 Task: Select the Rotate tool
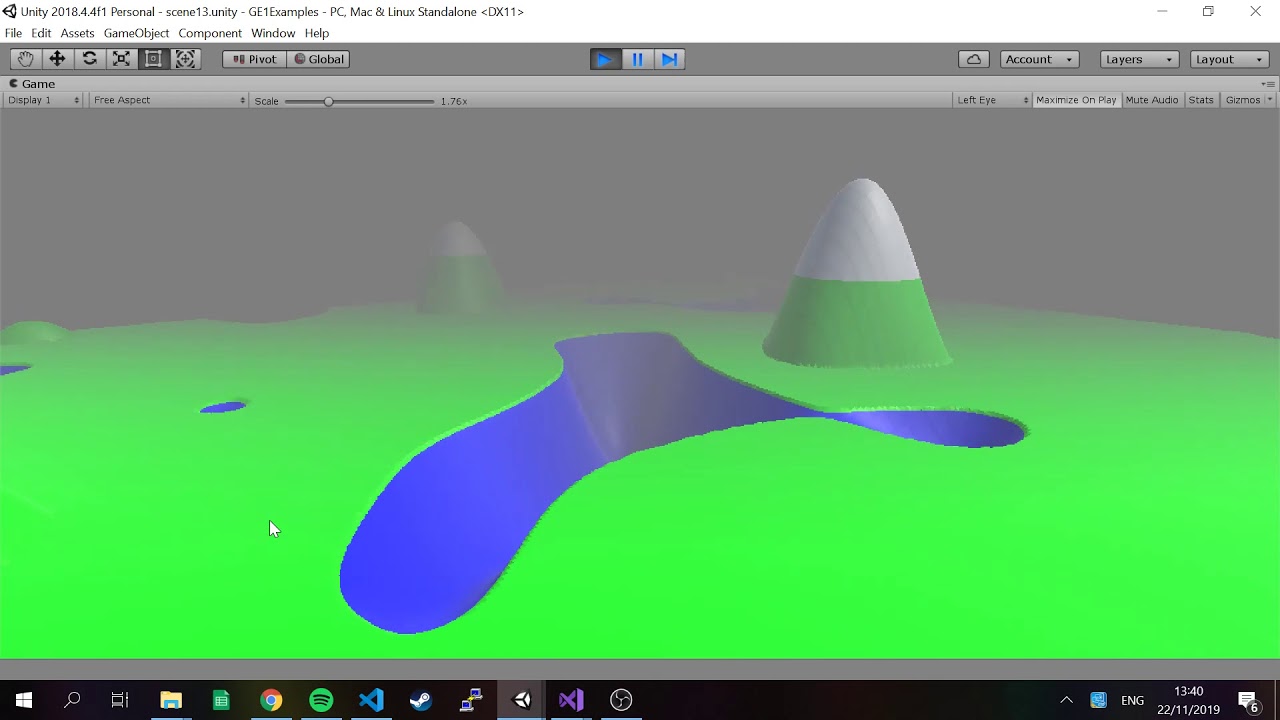(x=89, y=59)
